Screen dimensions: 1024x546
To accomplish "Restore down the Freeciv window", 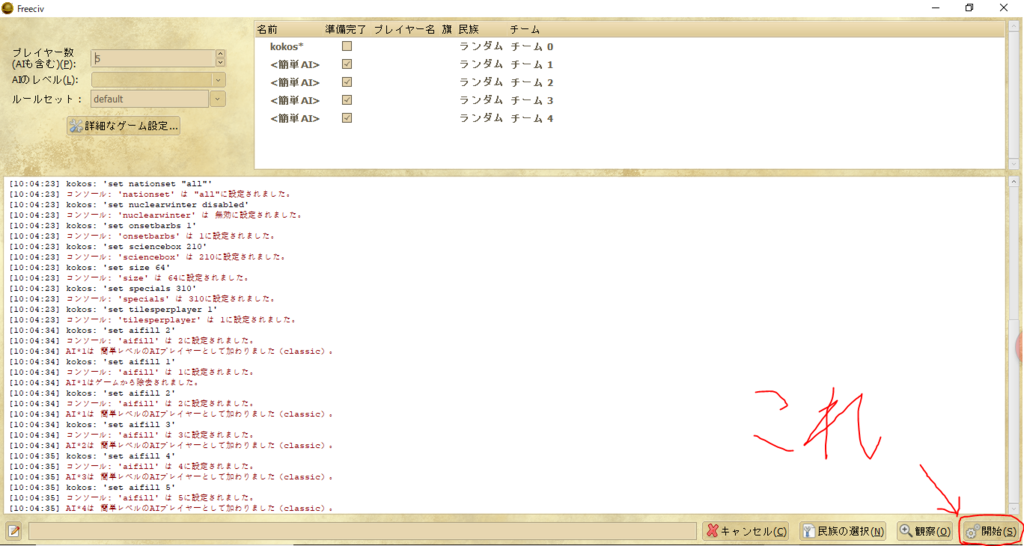I will pos(969,7).
